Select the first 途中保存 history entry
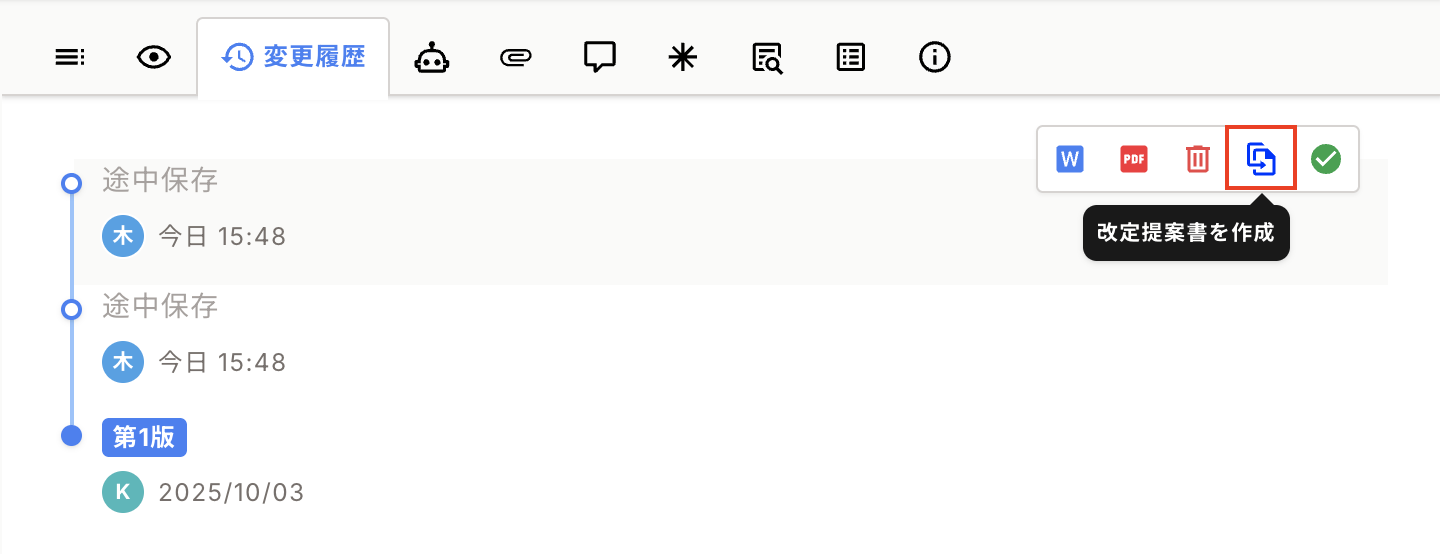 160,181
